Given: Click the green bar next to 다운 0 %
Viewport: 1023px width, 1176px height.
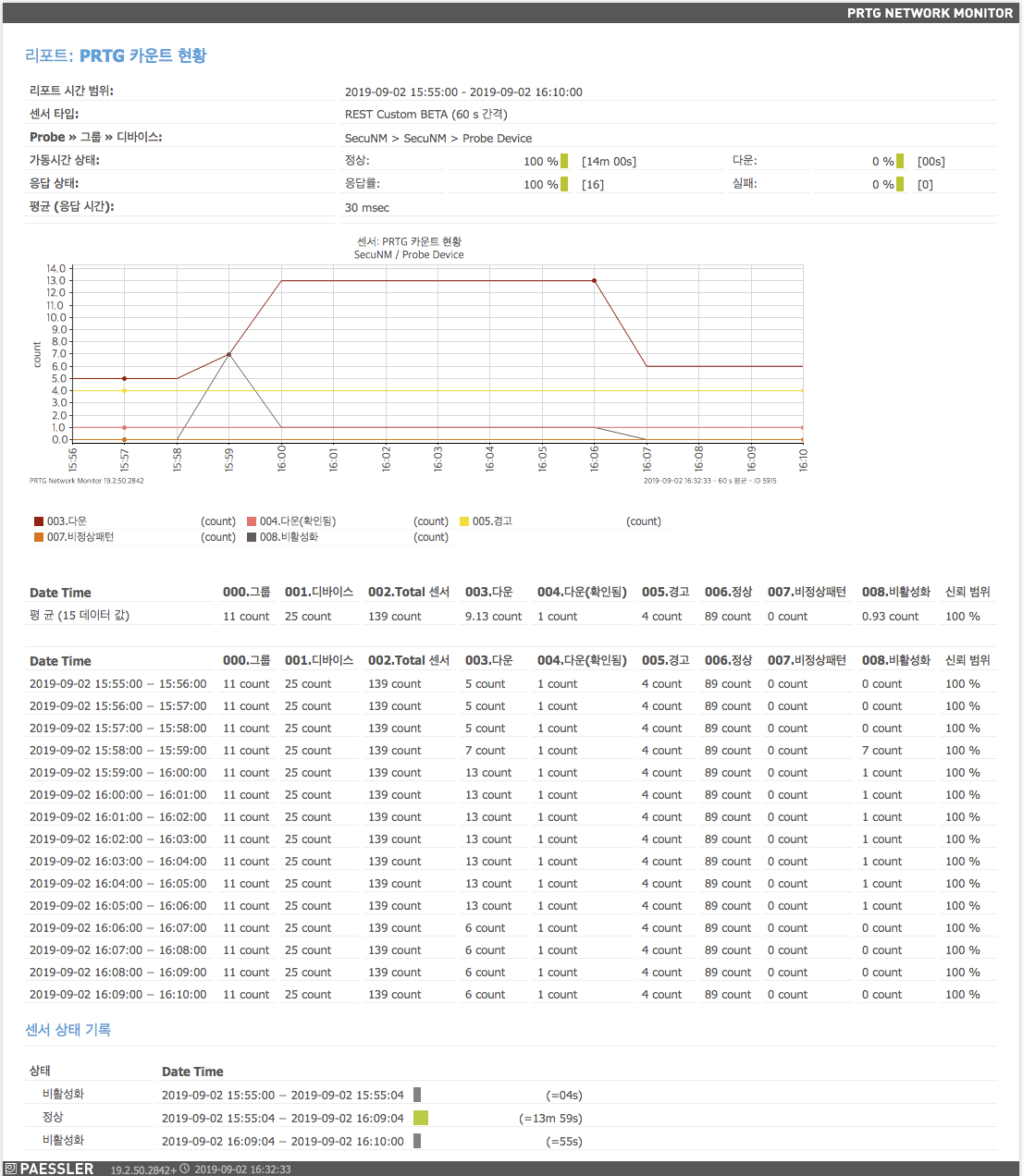Looking at the screenshot, I should (900, 161).
